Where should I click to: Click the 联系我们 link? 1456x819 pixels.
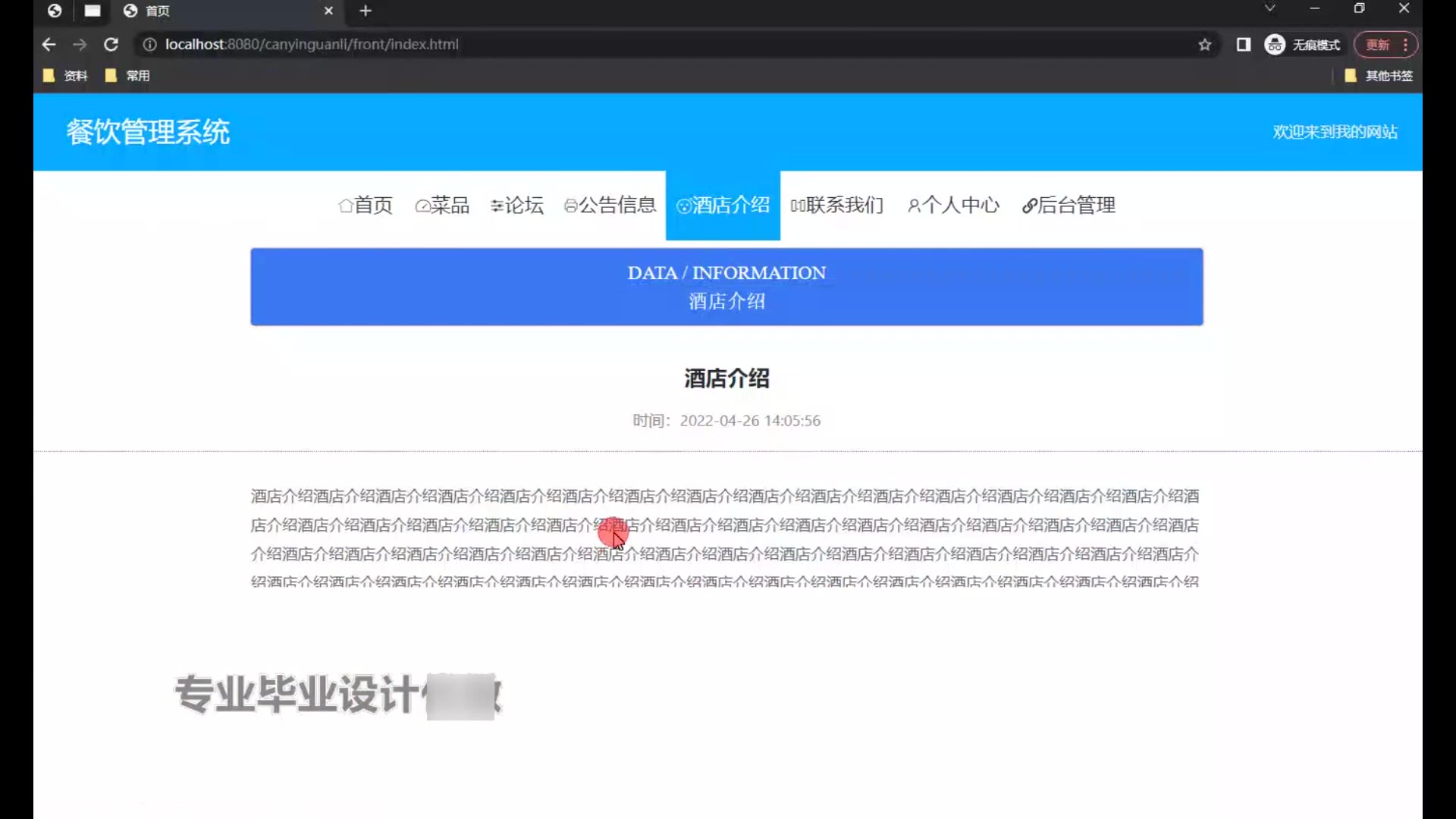(836, 206)
